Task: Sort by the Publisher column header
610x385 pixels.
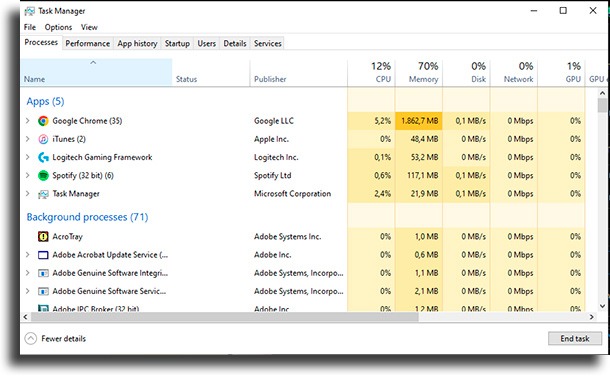Action: 298,73
